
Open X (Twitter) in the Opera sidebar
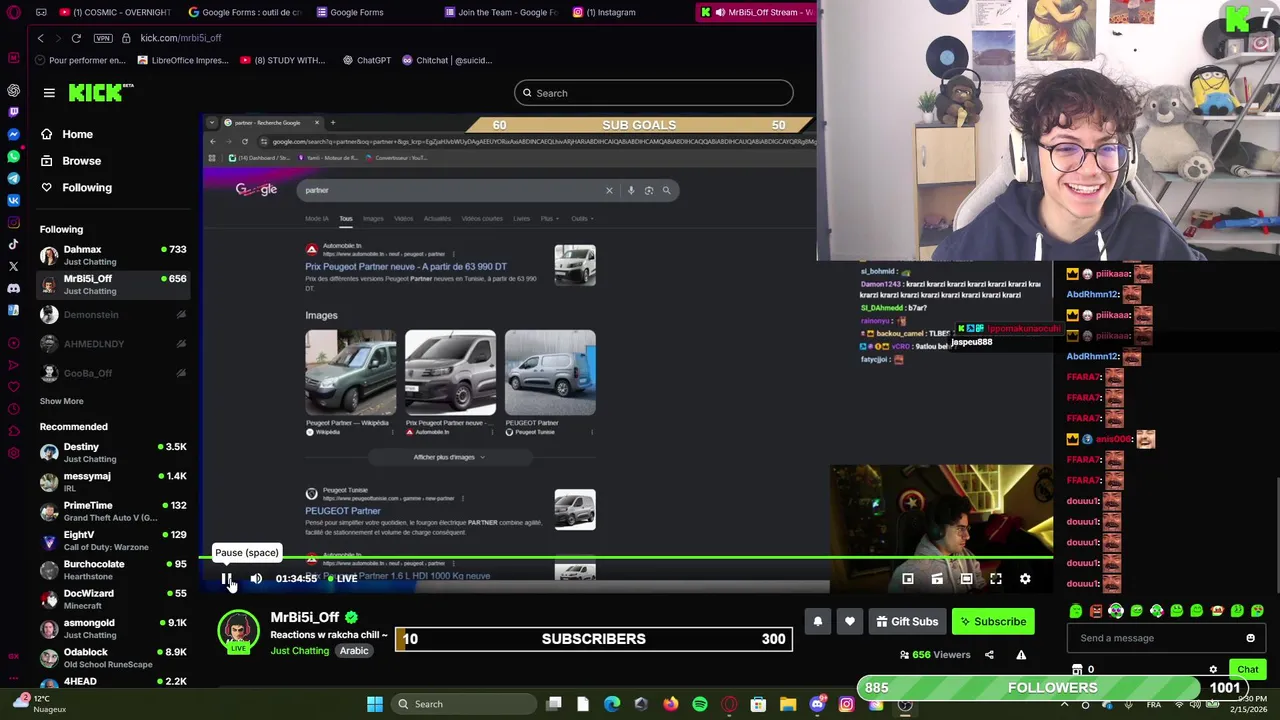click(x=13, y=266)
